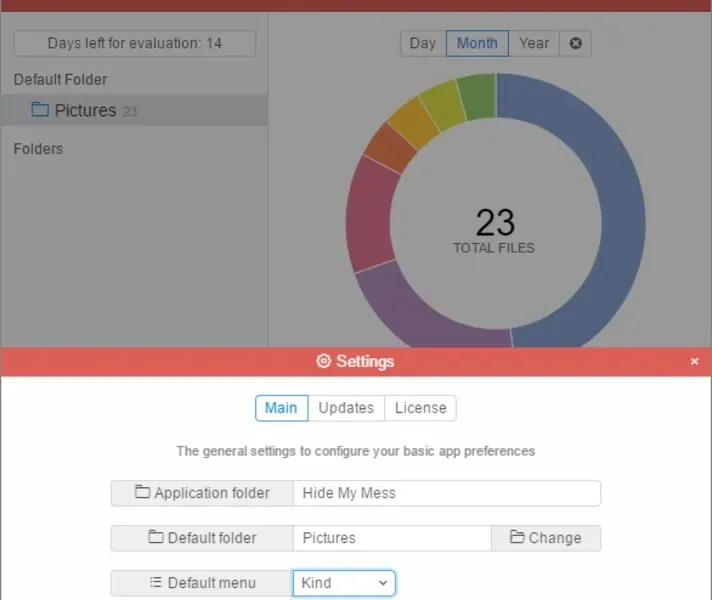This screenshot has width=712, height=600.
Task: Click the Default menu list icon
Action: (156, 582)
